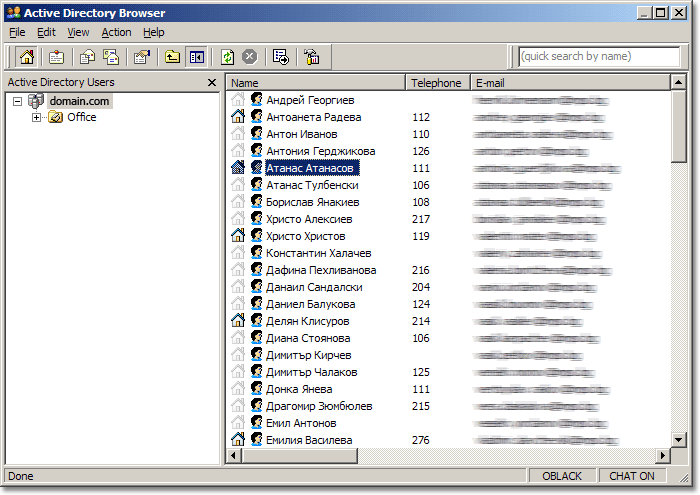Toggle the tree pane toolbar button

coord(196,57)
